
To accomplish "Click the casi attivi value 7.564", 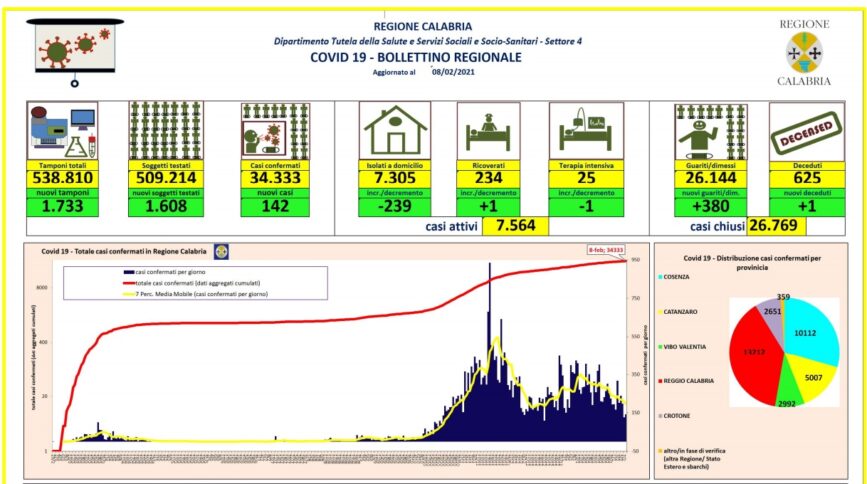I will (515, 226).
